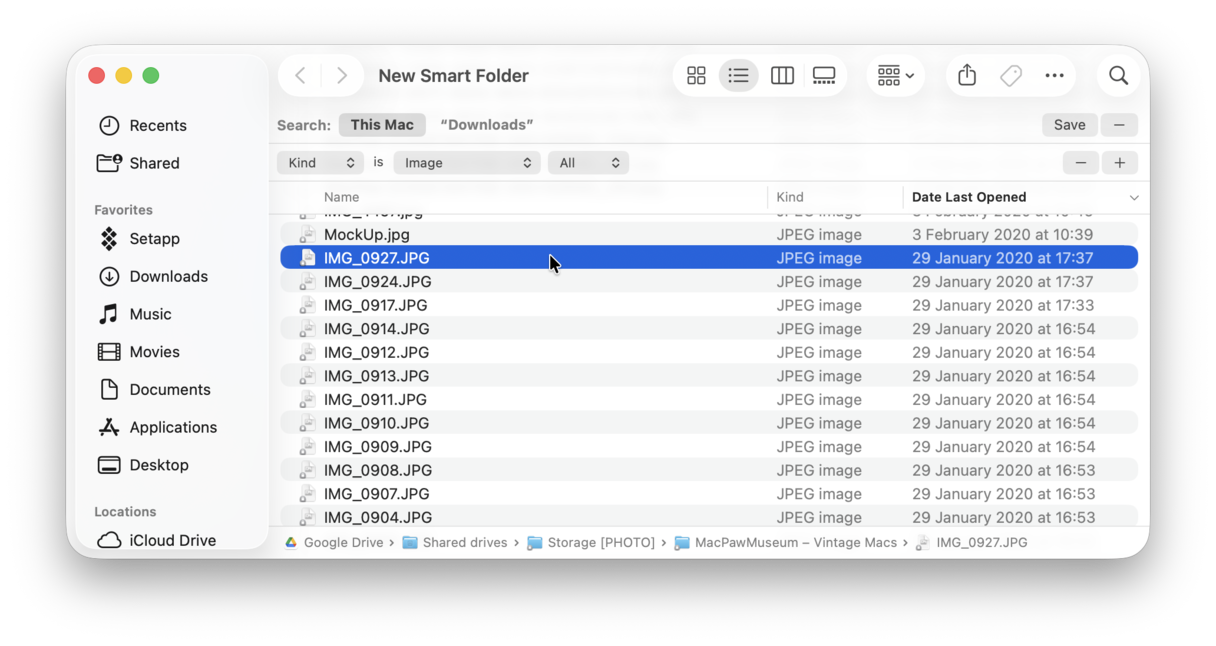The width and height of the screenshot is (1216, 646).
Task: Open the Kind filter dropdown
Action: click(320, 162)
